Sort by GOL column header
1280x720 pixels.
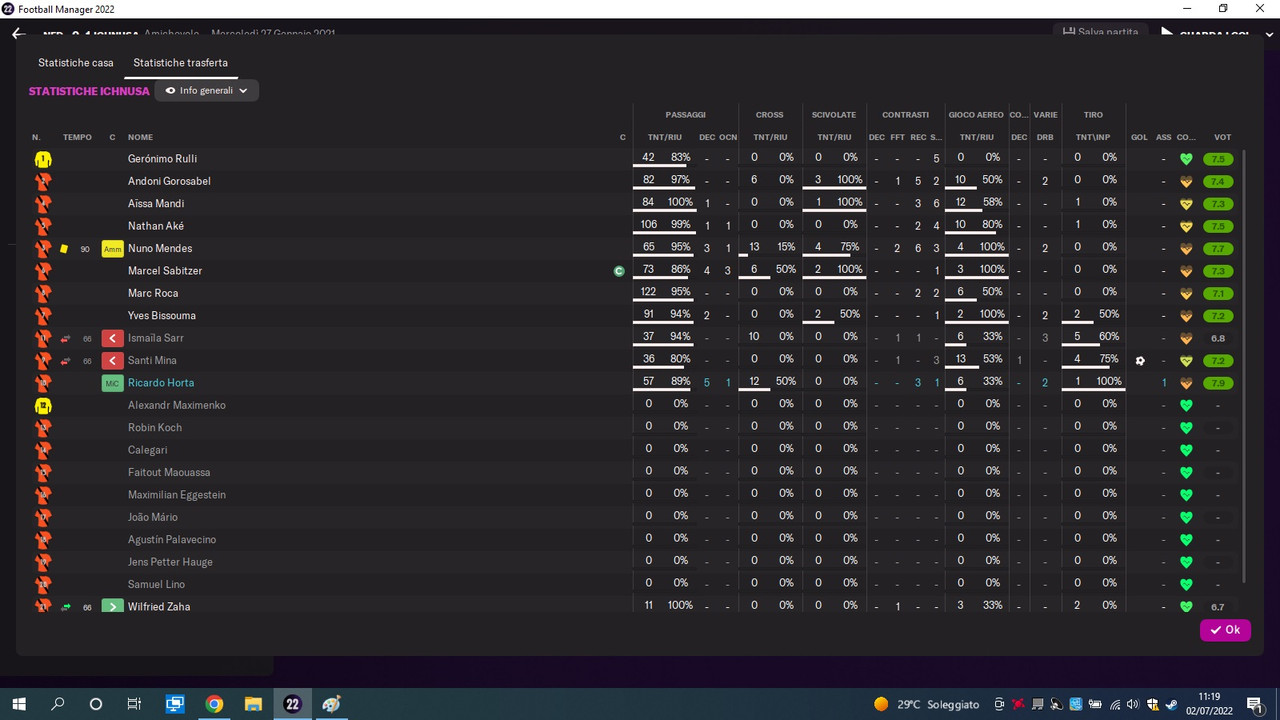[x=1139, y=137]
